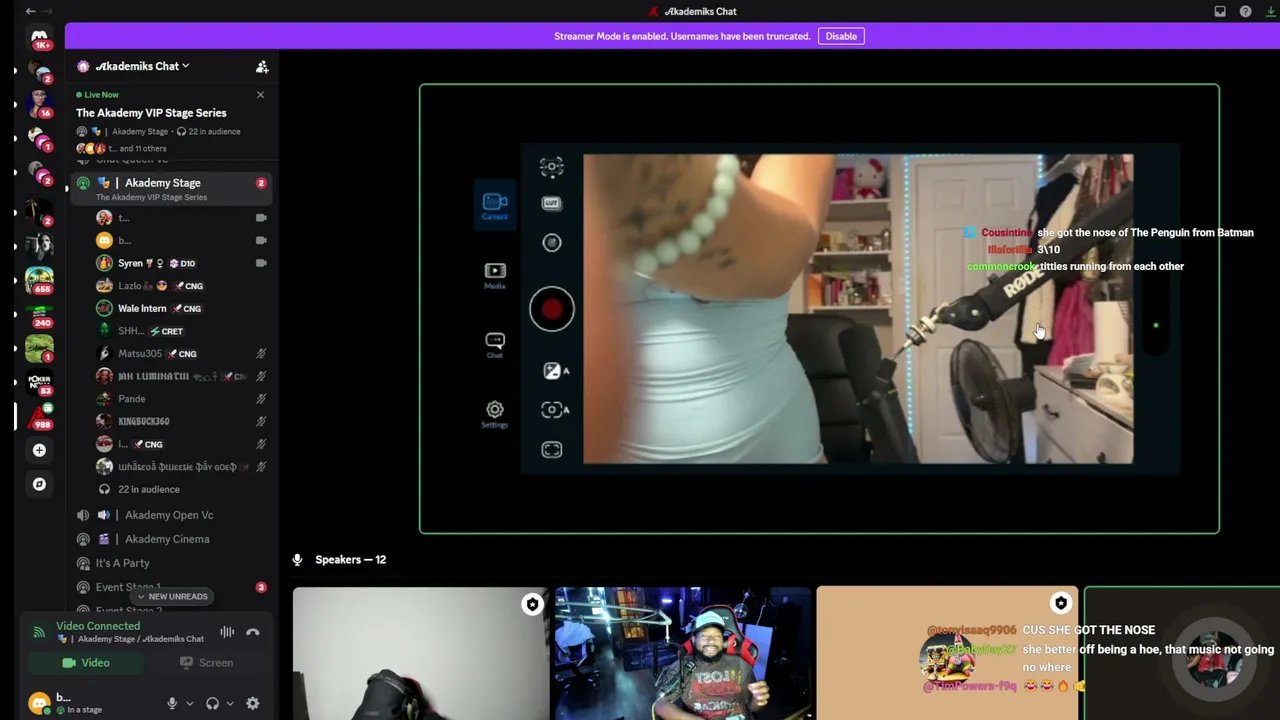This screenshot has width=1280, height=720.
Task: Open the Discord inbox icon
Action: click(x=1220, y=12)
